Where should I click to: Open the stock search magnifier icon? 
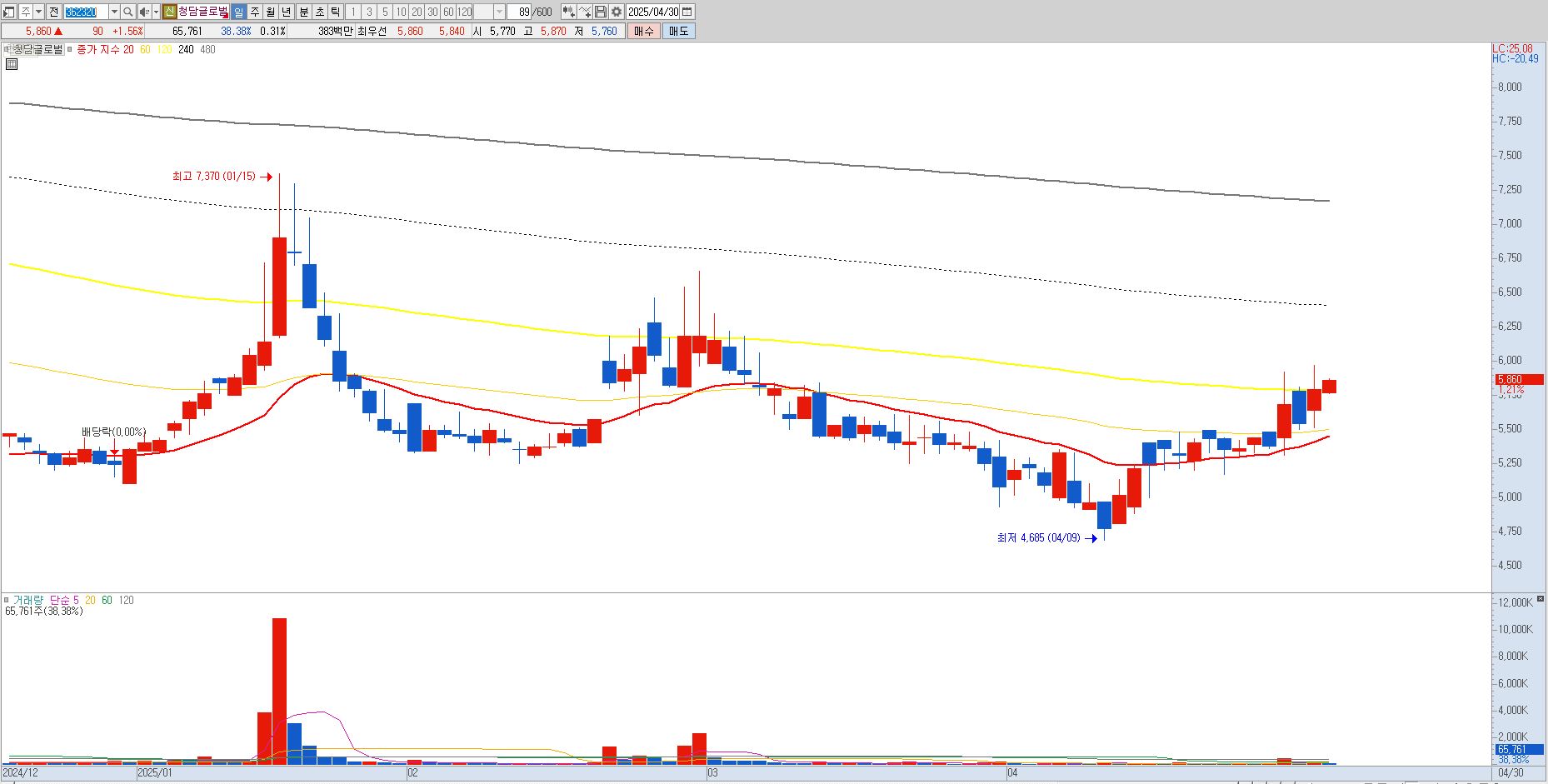click(127, 12)
